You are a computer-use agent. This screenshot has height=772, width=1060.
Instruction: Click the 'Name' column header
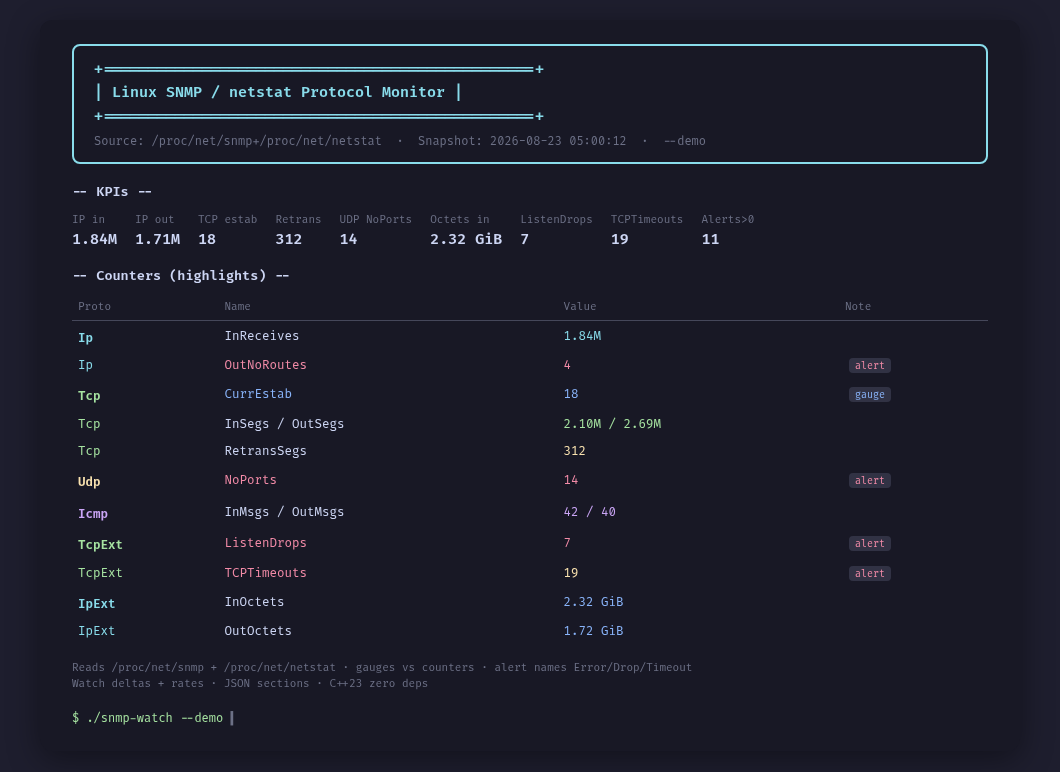[x=237, y=306]
